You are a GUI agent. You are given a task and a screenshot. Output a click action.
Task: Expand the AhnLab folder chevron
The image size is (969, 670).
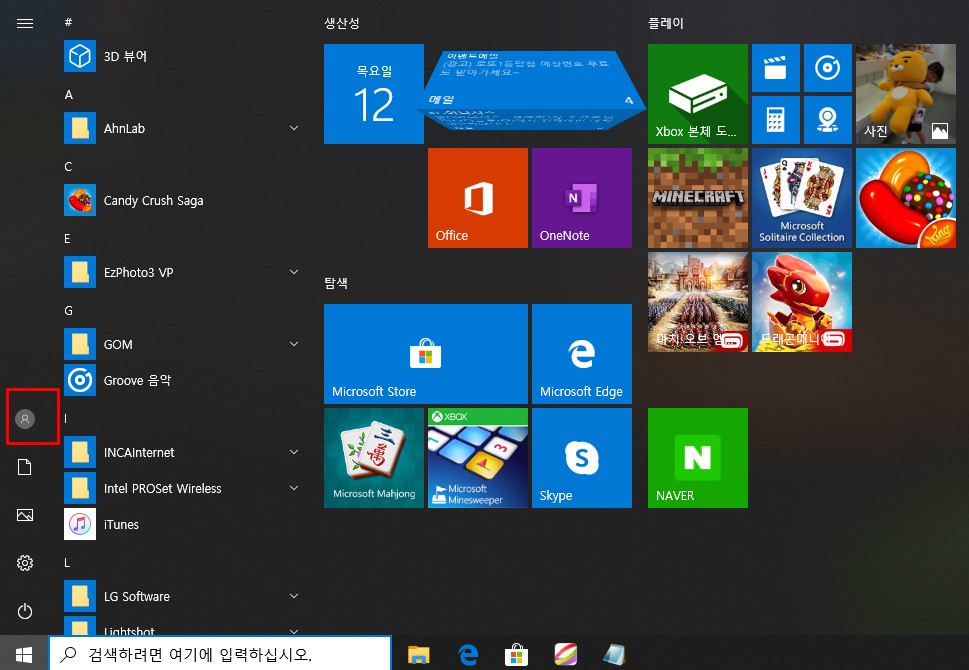(x=294, y=128)
